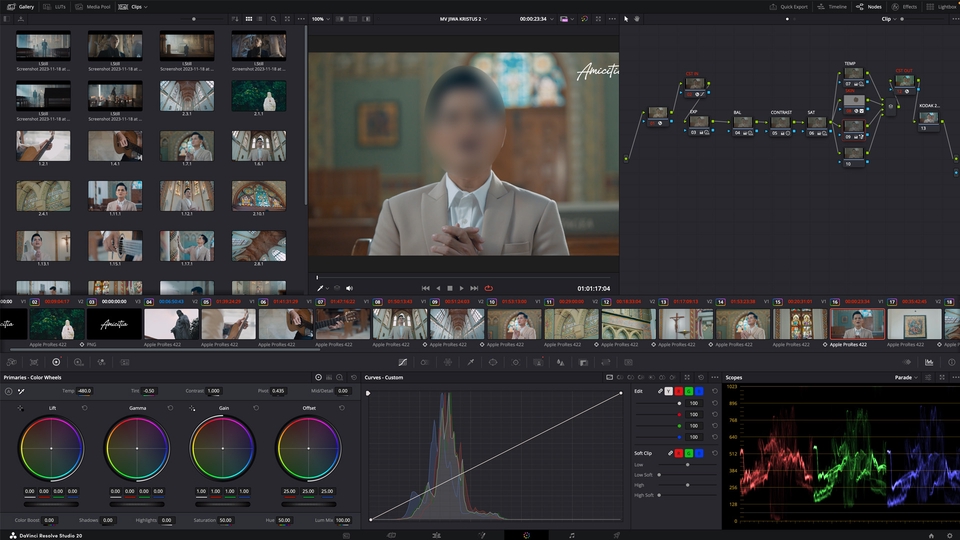
Task: Toggle the Nodes panel button
Action: pyautogui.click(x=869, y=7)
